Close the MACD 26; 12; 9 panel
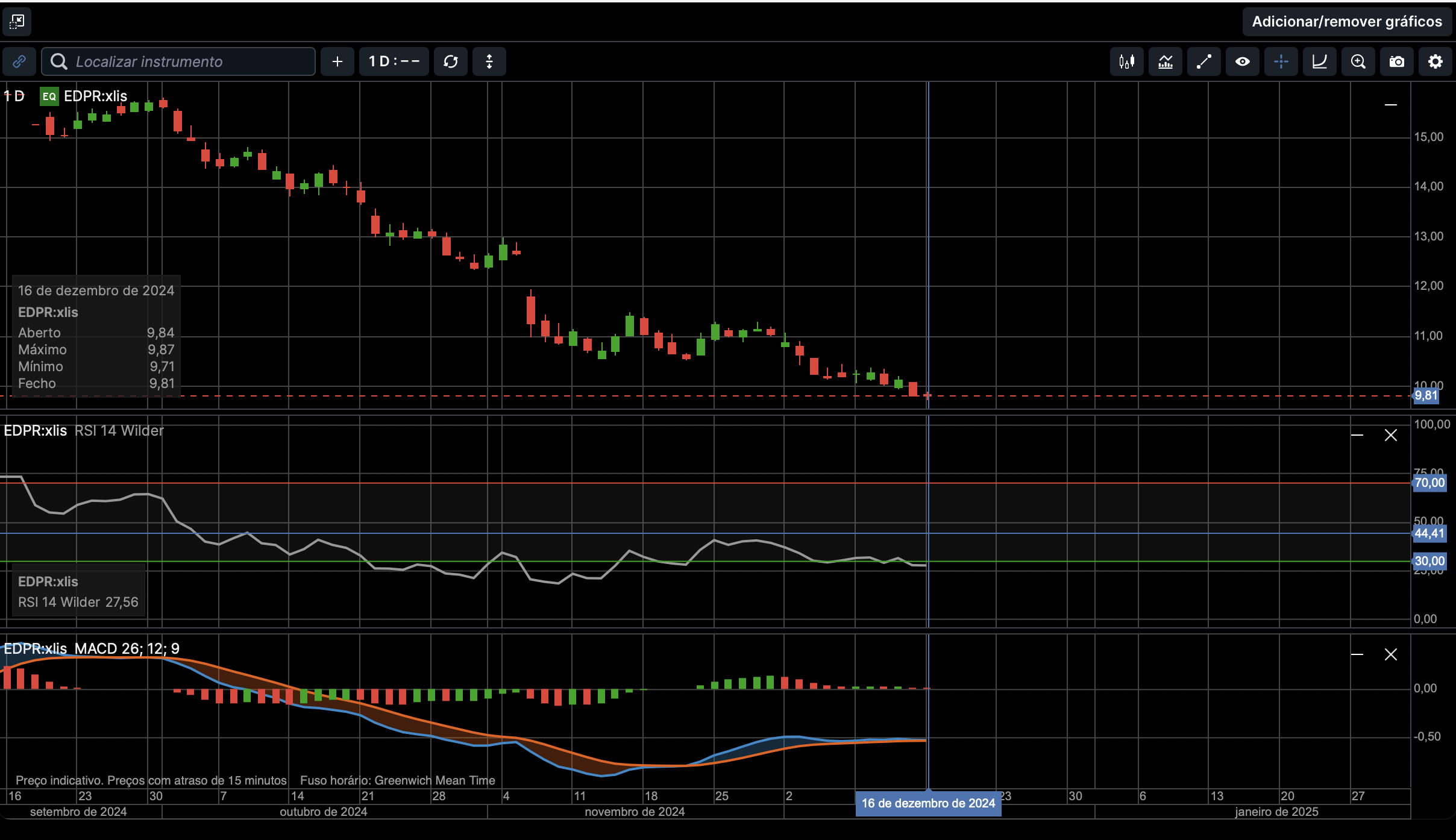The width and height of the screenshot is (1456, 840). [1390, 654]
